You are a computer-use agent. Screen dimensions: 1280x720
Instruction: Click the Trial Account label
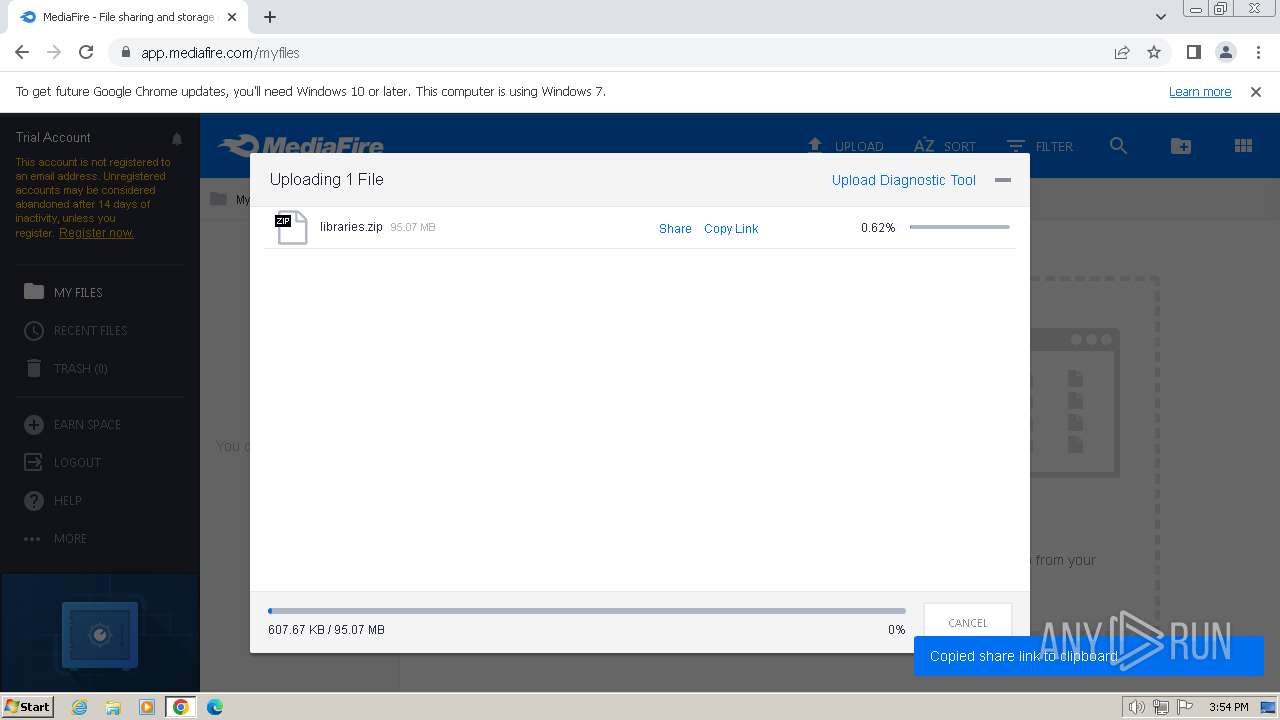53,138
